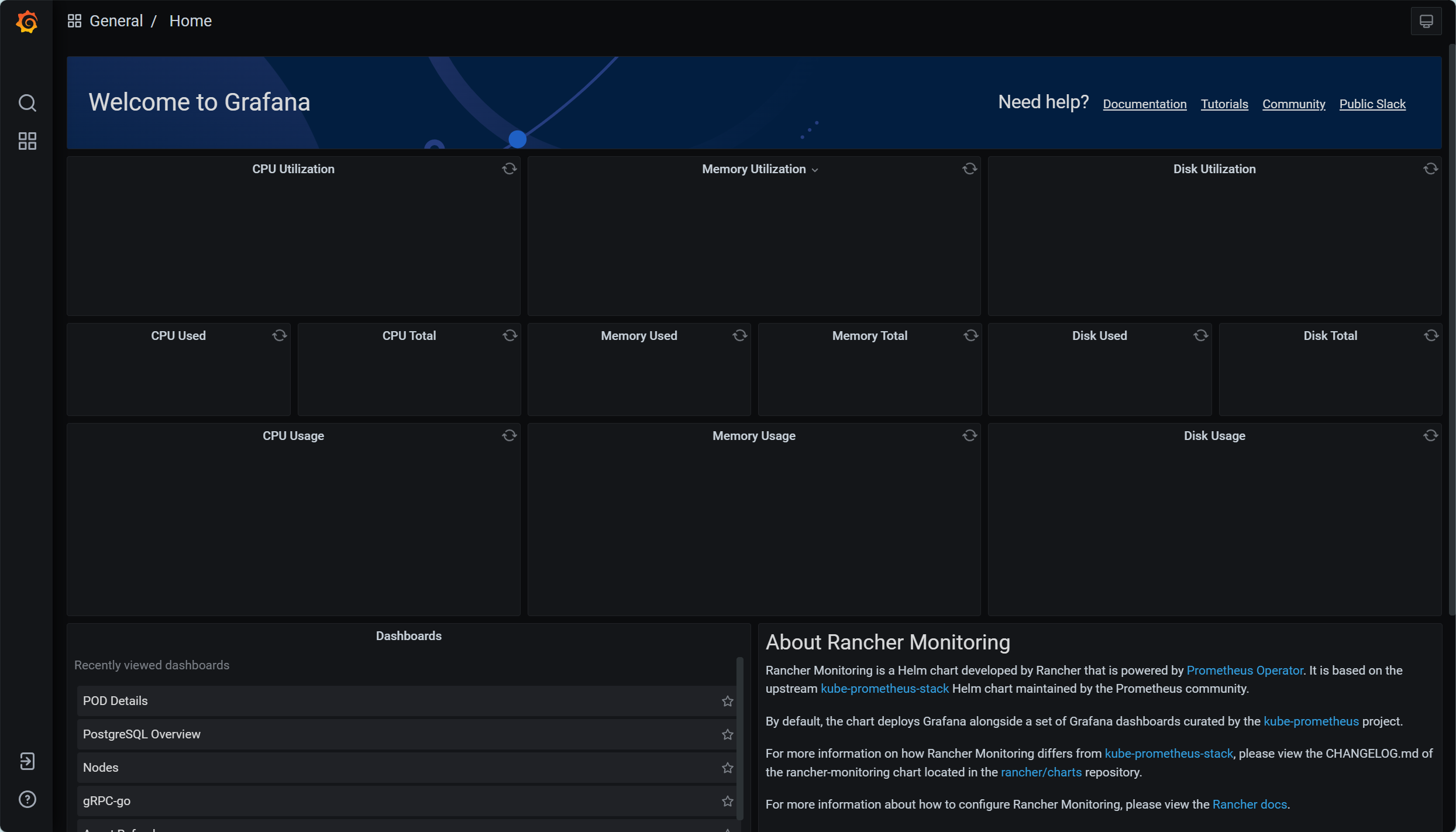
Task: Click refresh icon on Memory Usage panel
Action: (x=969, y=435)
